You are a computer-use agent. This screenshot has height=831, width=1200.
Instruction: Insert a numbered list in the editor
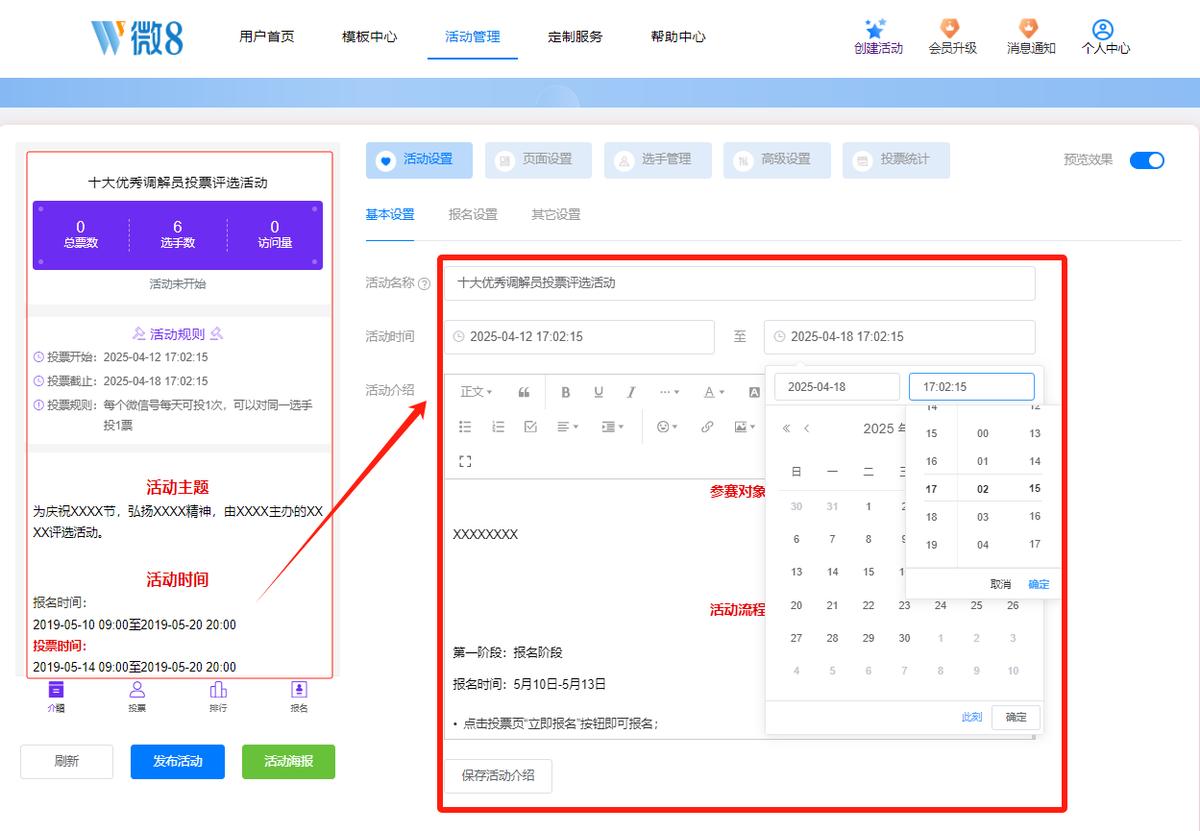498,426
